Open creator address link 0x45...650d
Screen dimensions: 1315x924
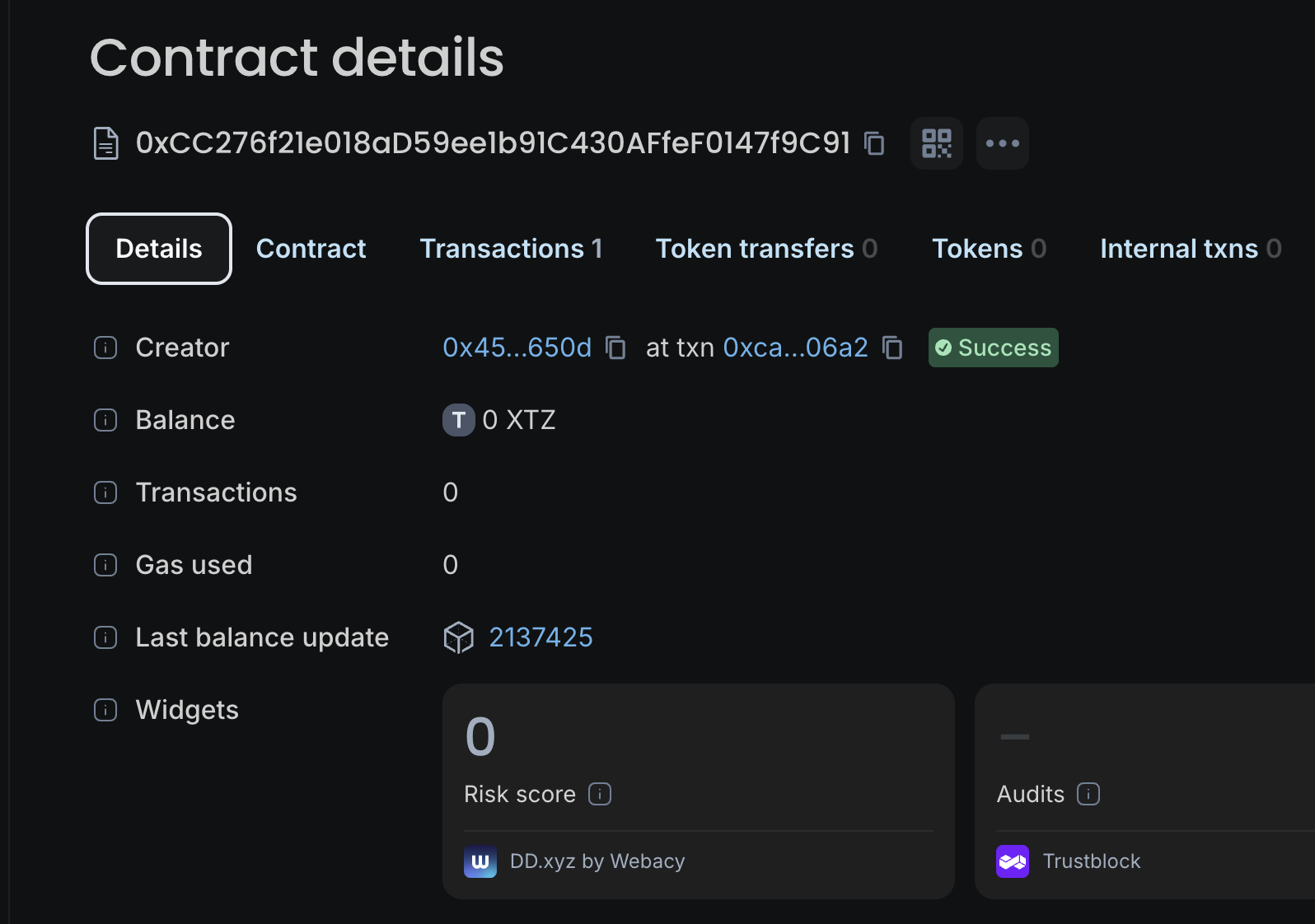(517, 348)
